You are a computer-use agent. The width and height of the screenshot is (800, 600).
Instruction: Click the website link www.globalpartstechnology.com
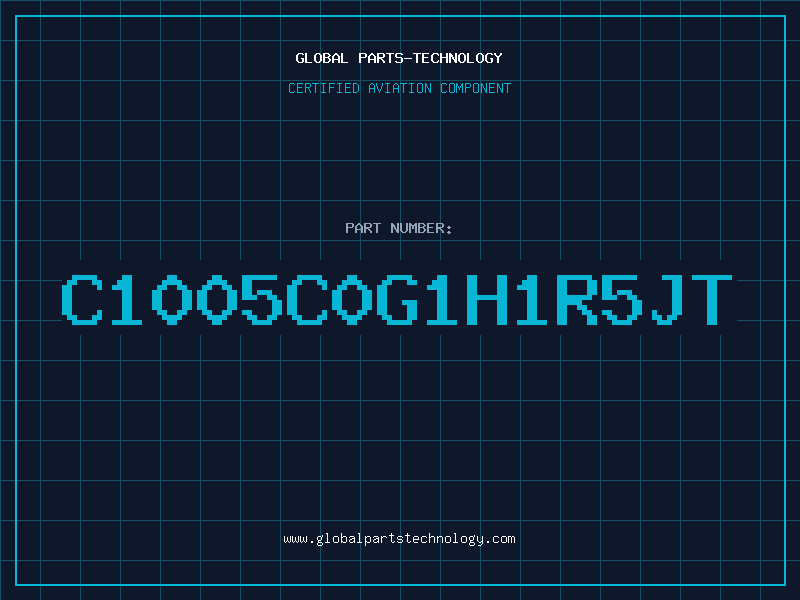click(x=399, y=539)
